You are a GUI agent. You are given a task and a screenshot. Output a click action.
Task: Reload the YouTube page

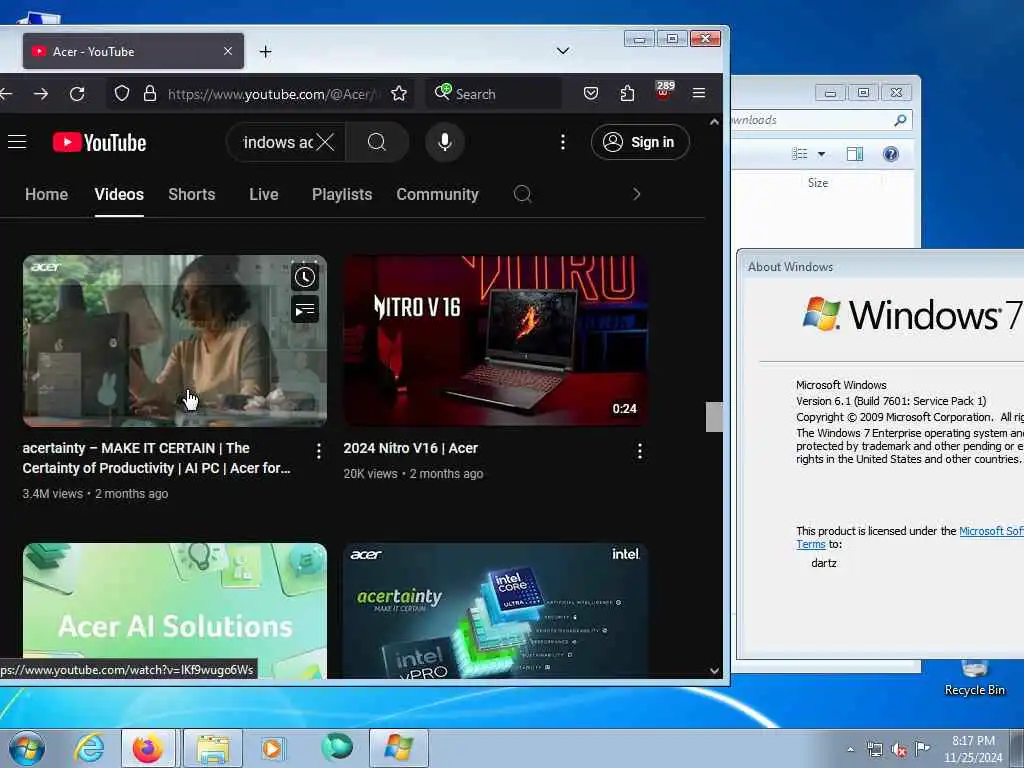coord(77,94)
